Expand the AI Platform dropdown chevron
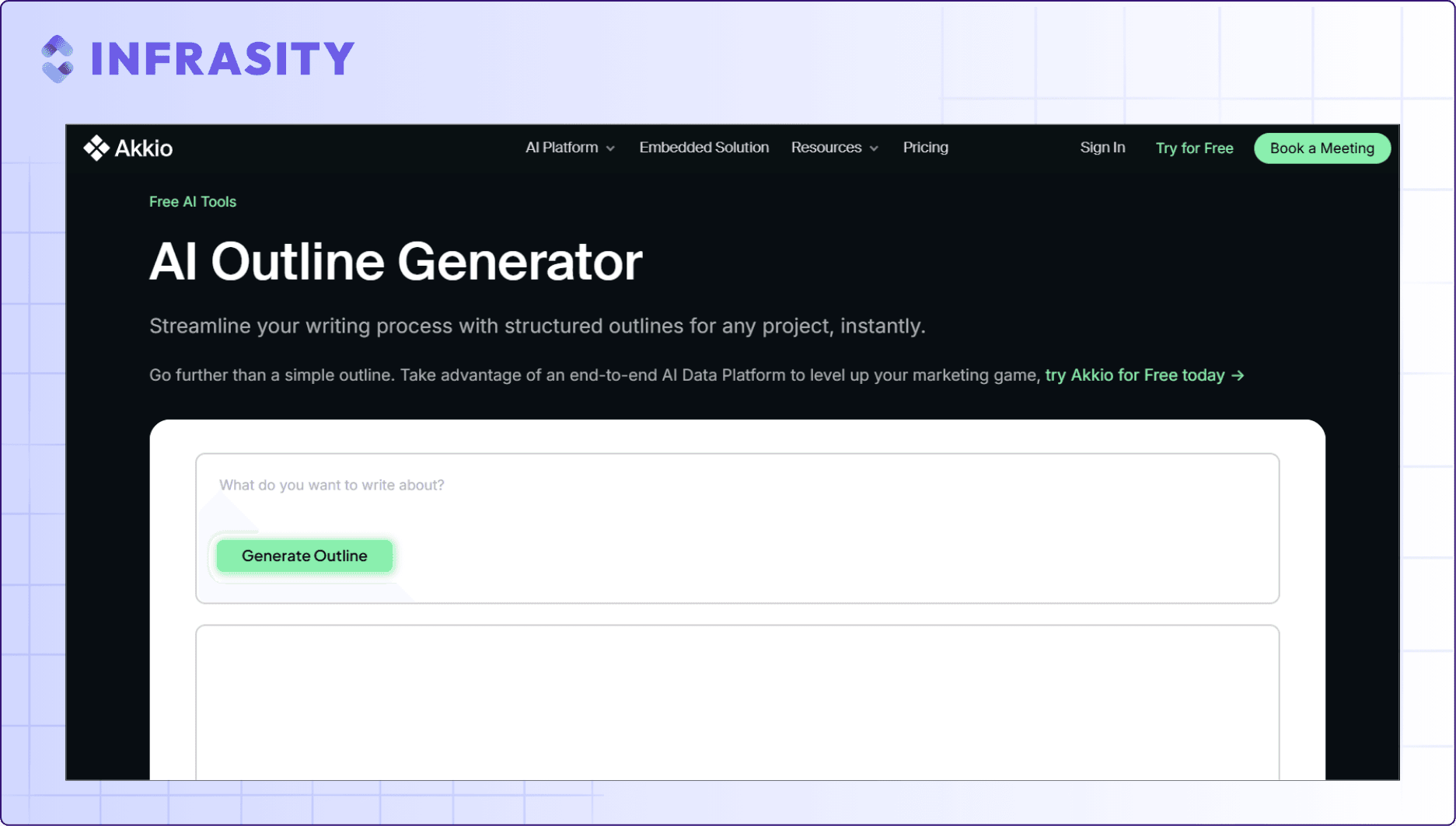 tap(611, 148)
